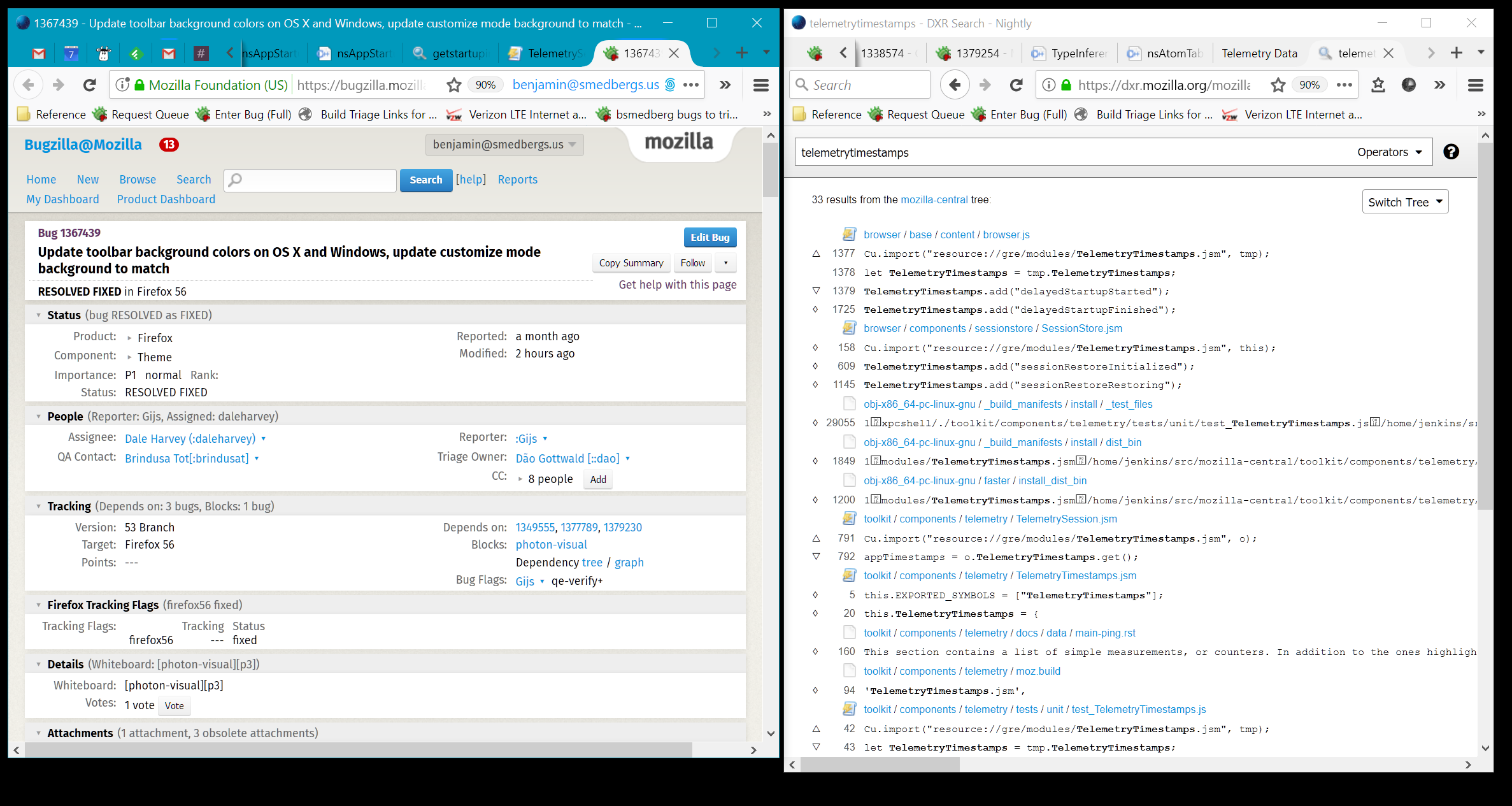1512x806 pixels.
Task: Click the blue Search button in Bugzilla
Action: [426, 180]
